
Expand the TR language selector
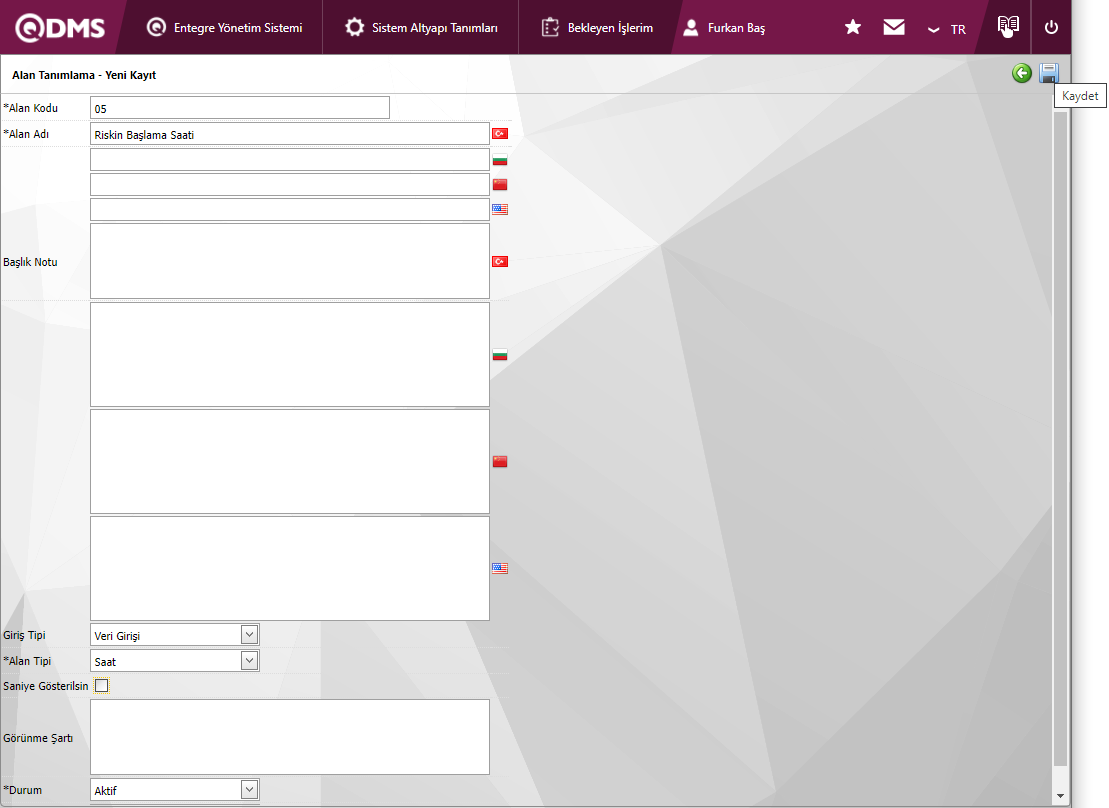(x=947, y=29)
